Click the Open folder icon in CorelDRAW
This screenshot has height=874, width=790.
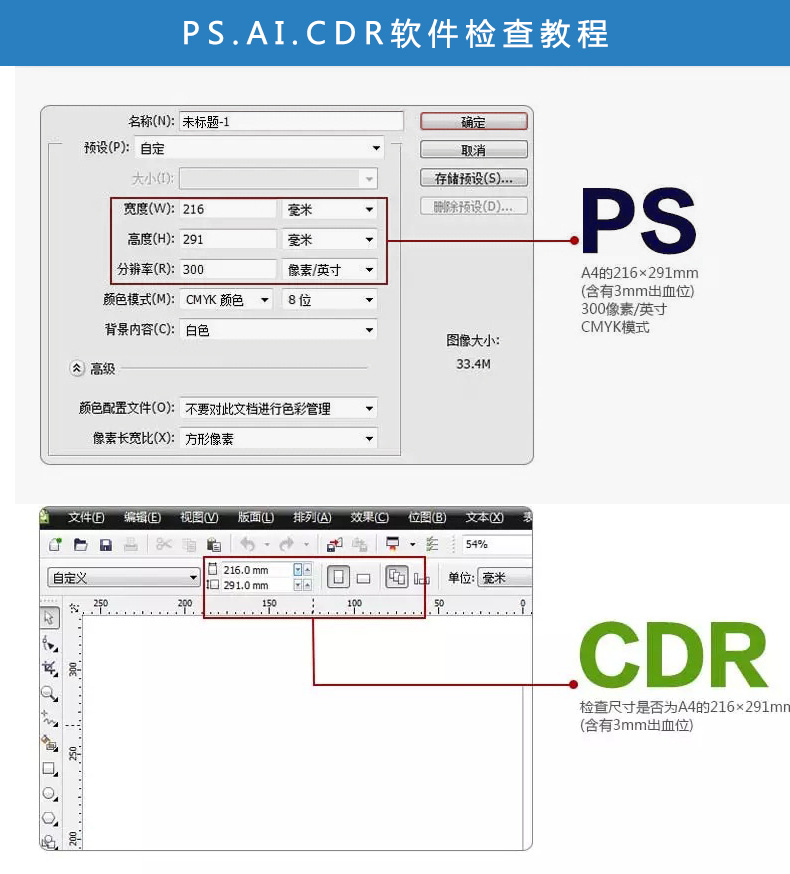pos(81,544)
